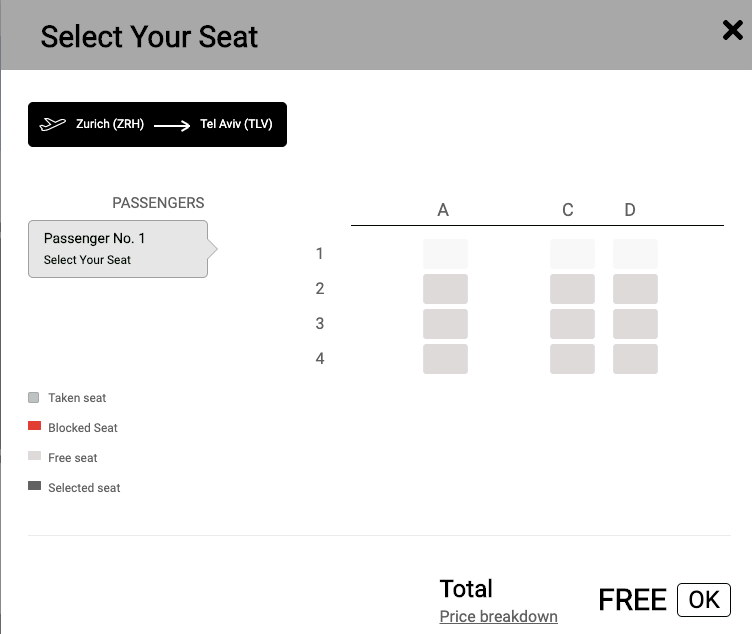Close the Select Your Seat dialog
752x634 pixels.
click(732, 30)
